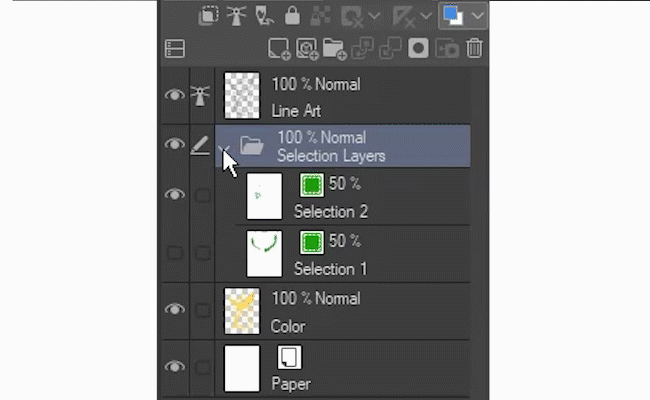Open the mask enable dropdown arrow
This screenshot has height=400, width=650.
coord(375,16)
